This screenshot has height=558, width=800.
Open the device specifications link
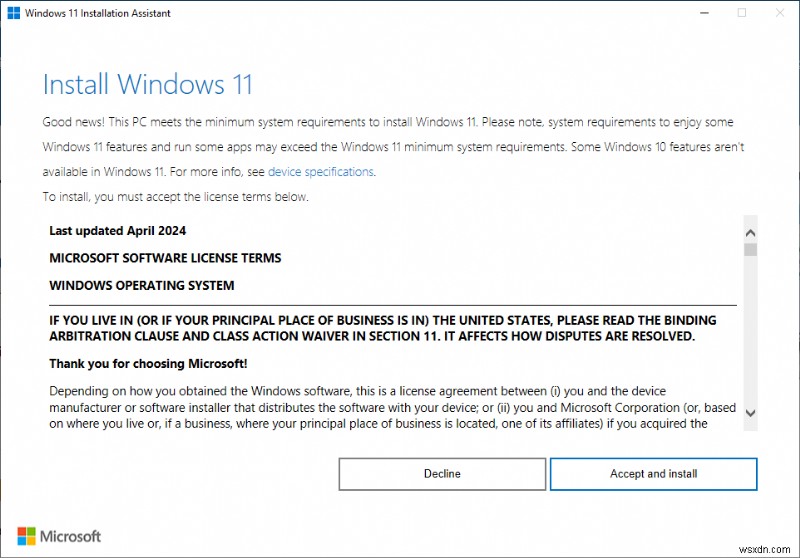coord(321,172)
